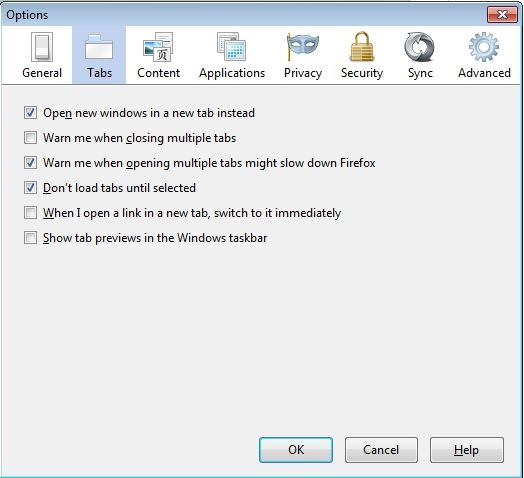Screen dimensions: 524x478
Task: Open the Sync arrows icon
Action: 420,47
